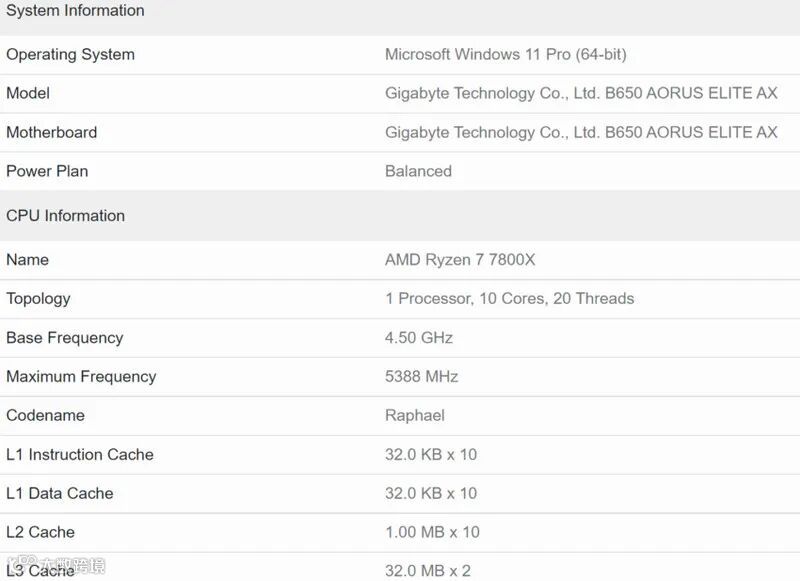
Task: Select the Model row's B650 AORUS ELITE AX text
Action: point(691,93)
